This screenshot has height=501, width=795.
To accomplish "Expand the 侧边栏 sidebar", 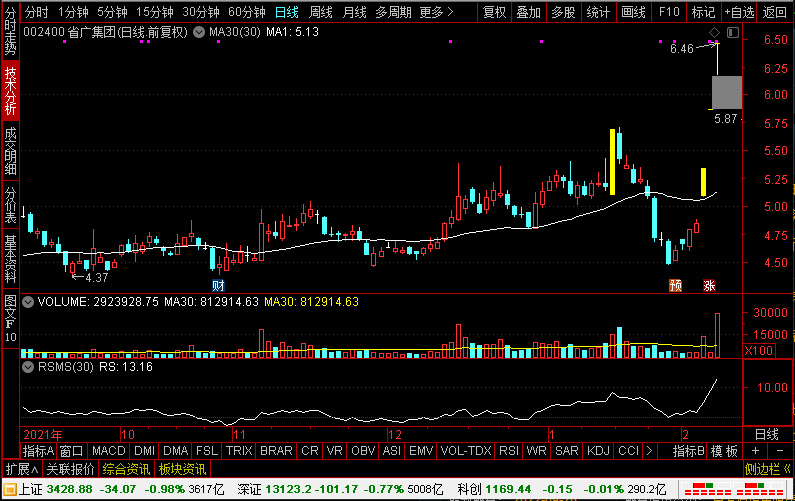I will pos(768,469).
